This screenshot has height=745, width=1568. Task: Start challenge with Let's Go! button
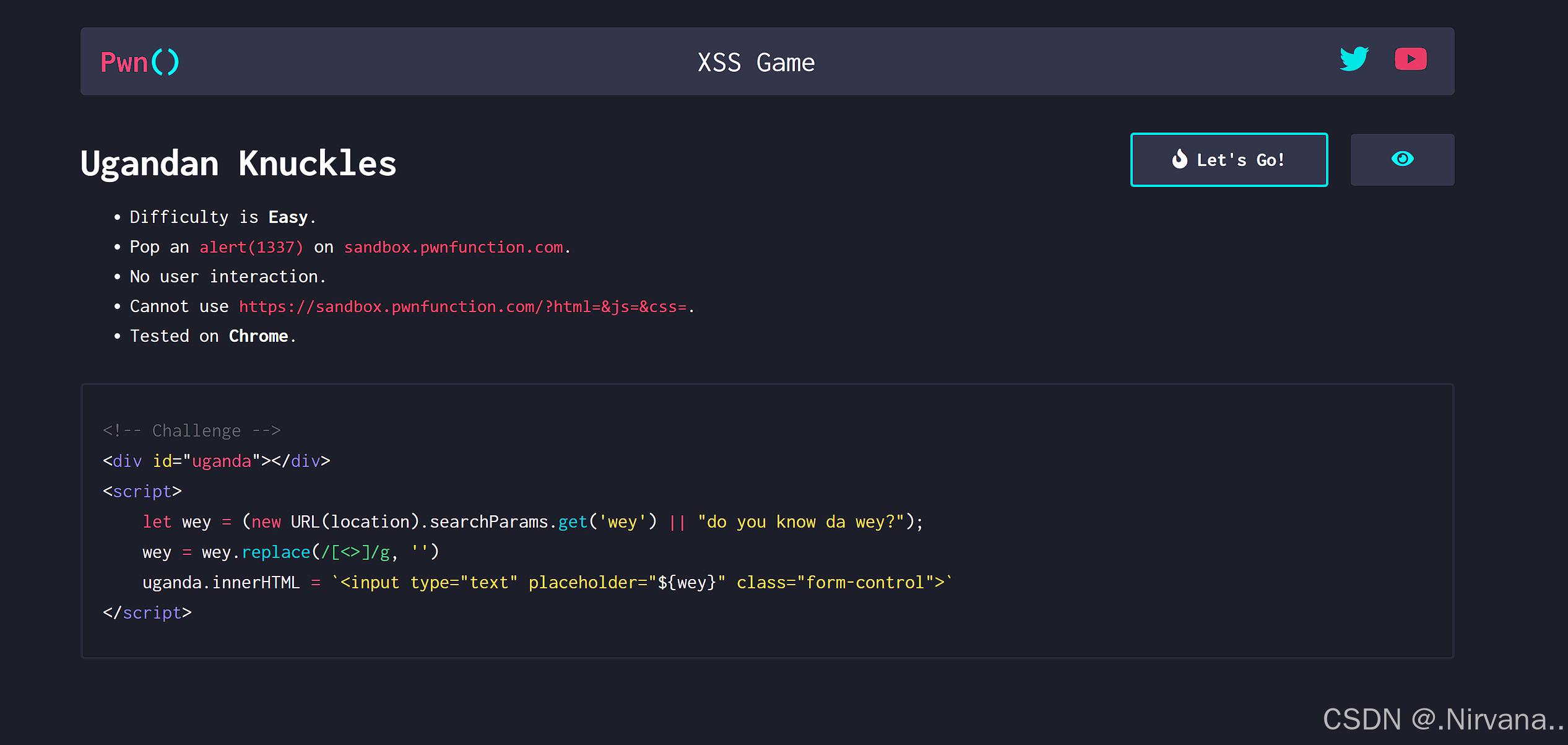click(x=1229, y=160)
